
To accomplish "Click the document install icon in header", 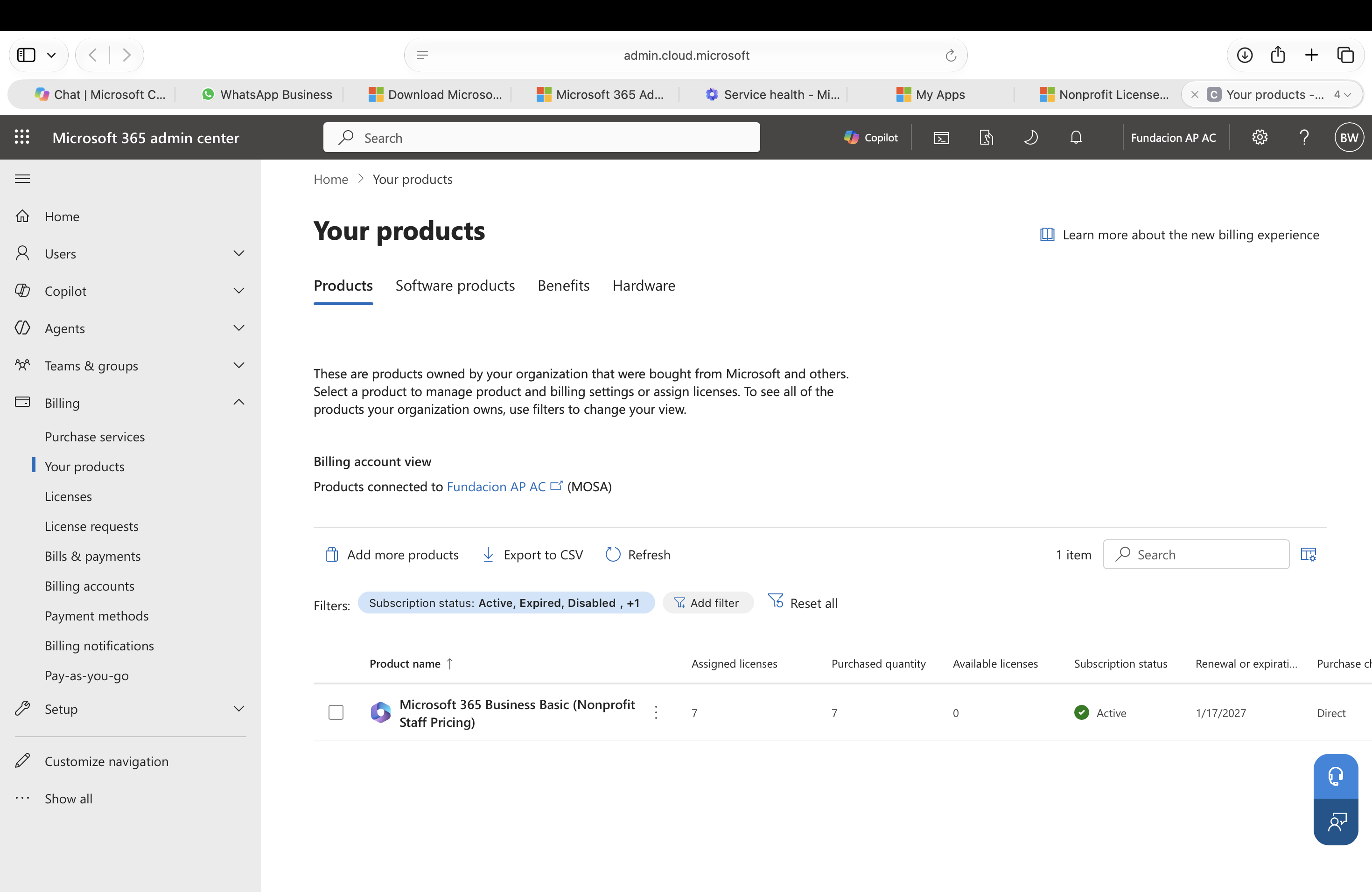I will point(987,137).
